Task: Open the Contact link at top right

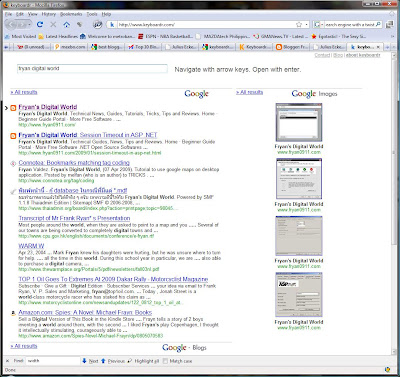Action: pyautogui.click(x=322, y=55)
